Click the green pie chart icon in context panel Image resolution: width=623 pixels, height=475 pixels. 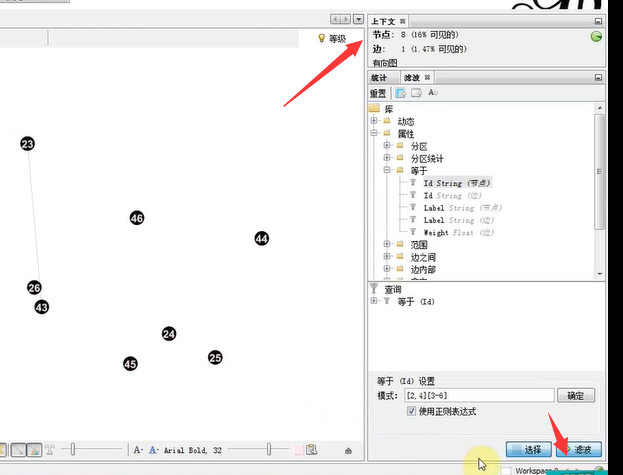(x=596, y=37)
